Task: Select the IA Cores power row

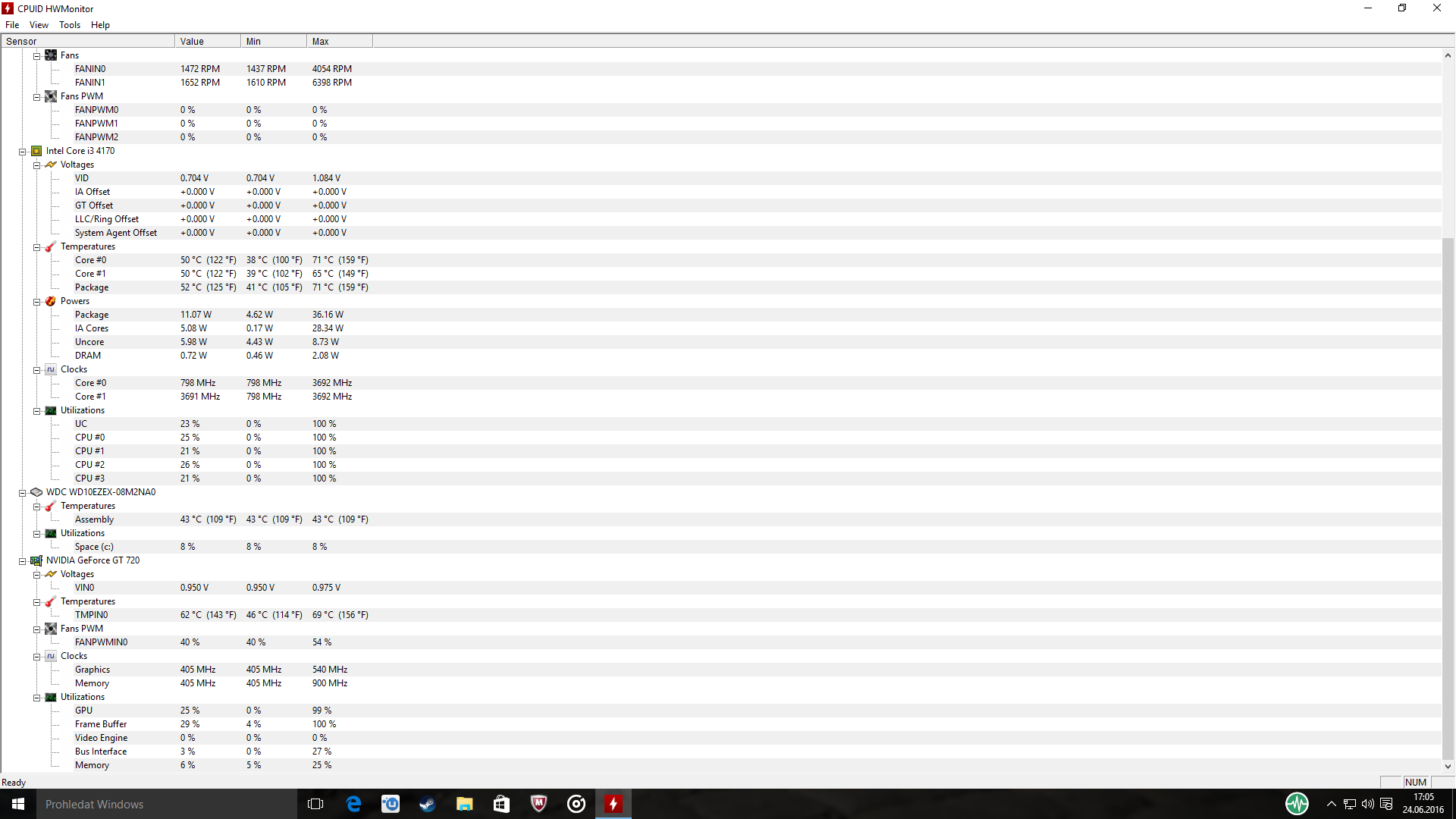Action: coord(720,328)
